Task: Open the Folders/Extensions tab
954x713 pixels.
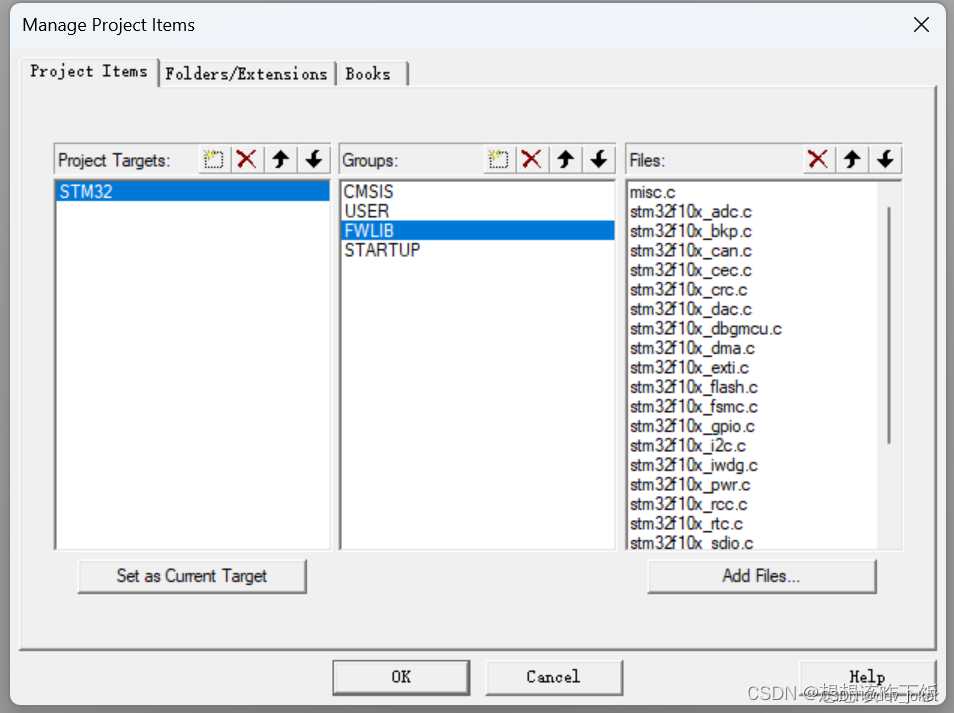Action: pyautogui.click(x=246, y=74)
